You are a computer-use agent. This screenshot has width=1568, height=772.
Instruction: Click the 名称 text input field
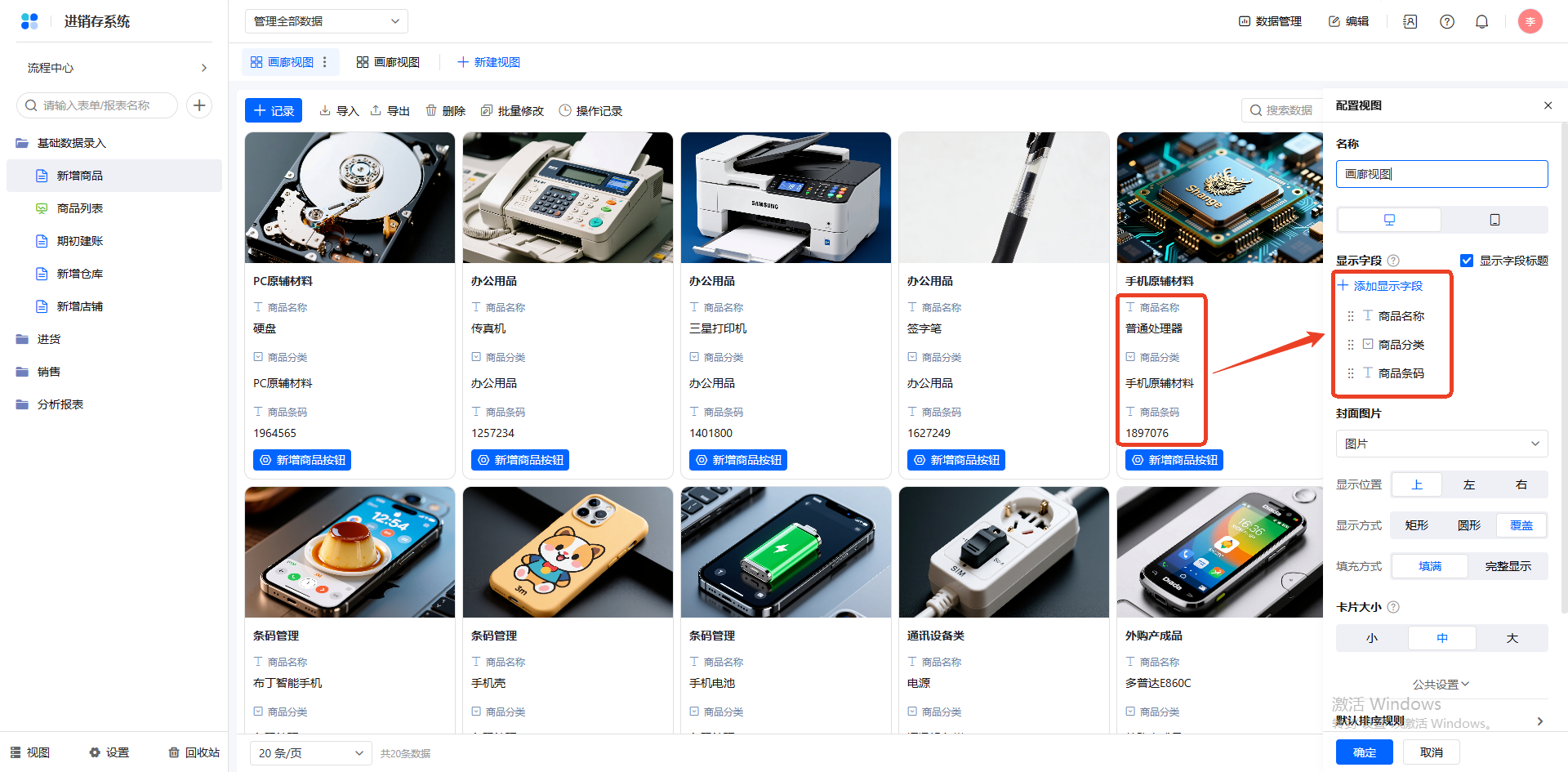pyautogui.click(x=1441, y=174)
